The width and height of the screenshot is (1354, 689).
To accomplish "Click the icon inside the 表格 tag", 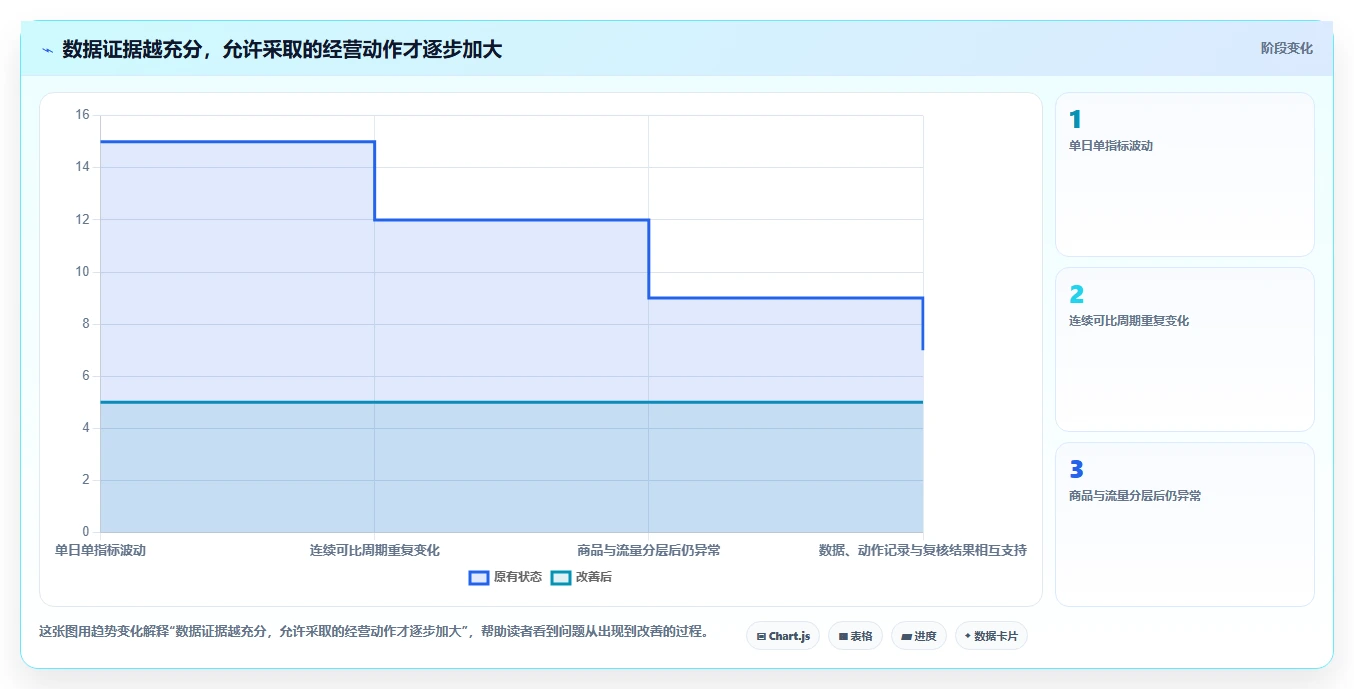I will point(843,636).
